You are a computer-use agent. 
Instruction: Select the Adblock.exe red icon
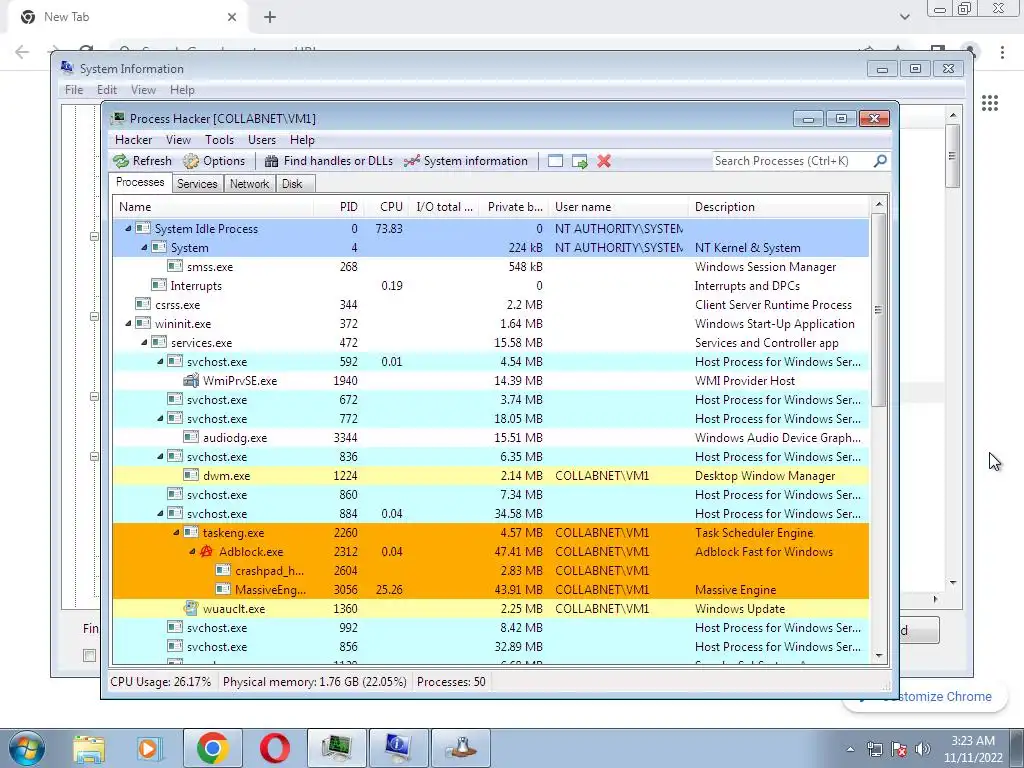(206, 551)
